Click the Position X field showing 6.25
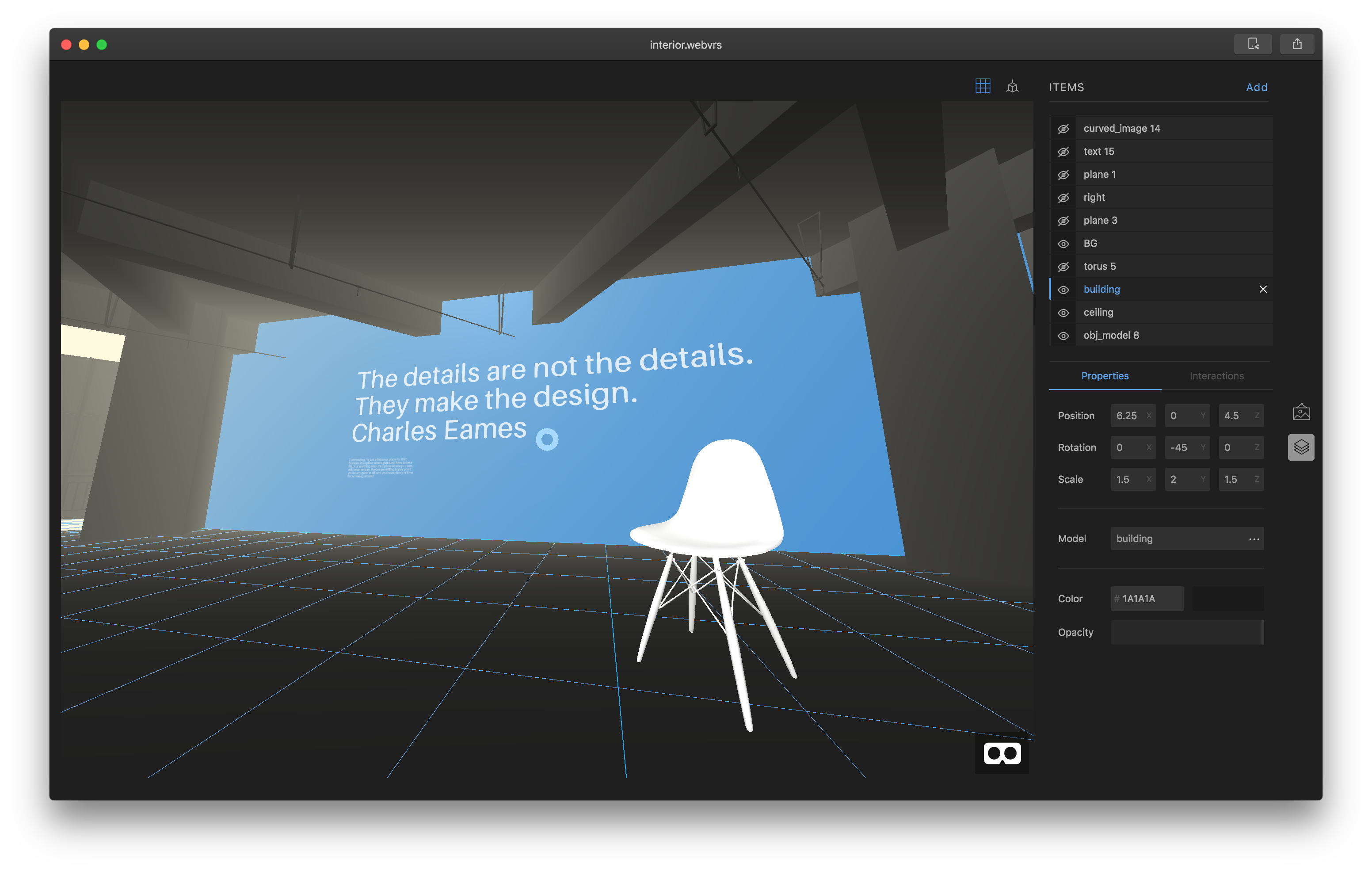 (x=1133, y=416)
